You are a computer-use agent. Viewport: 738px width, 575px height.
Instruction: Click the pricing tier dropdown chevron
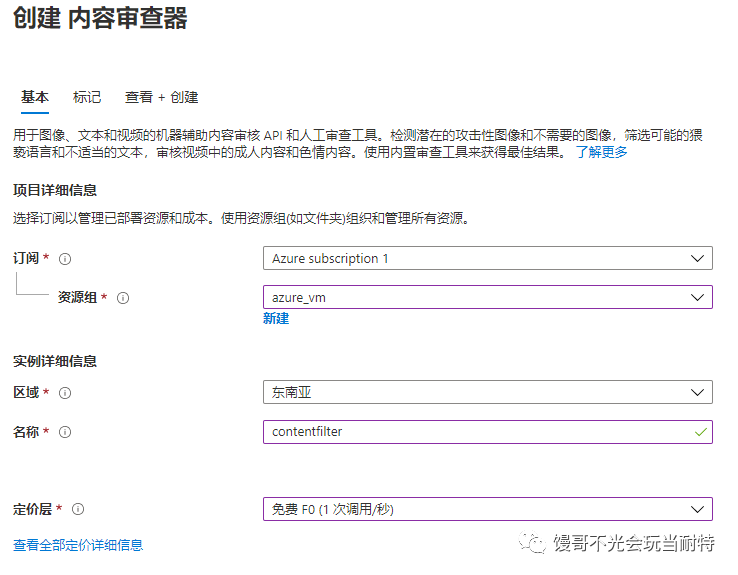pos(697,509)
